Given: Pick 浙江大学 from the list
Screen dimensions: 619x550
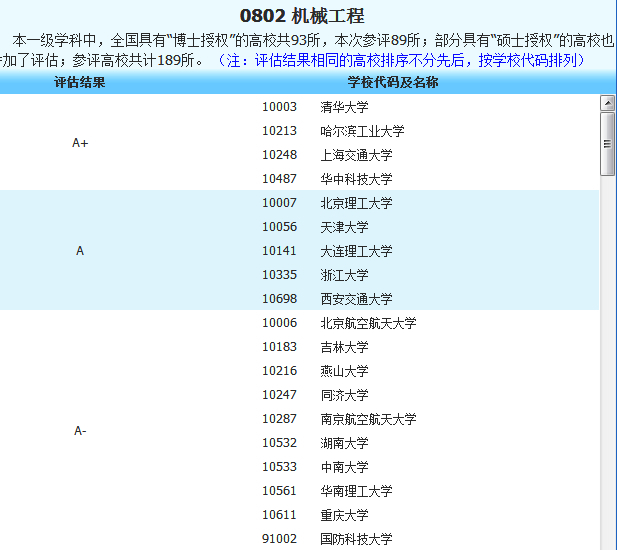Looking at the screenshot, I should [x=344, y=275].
